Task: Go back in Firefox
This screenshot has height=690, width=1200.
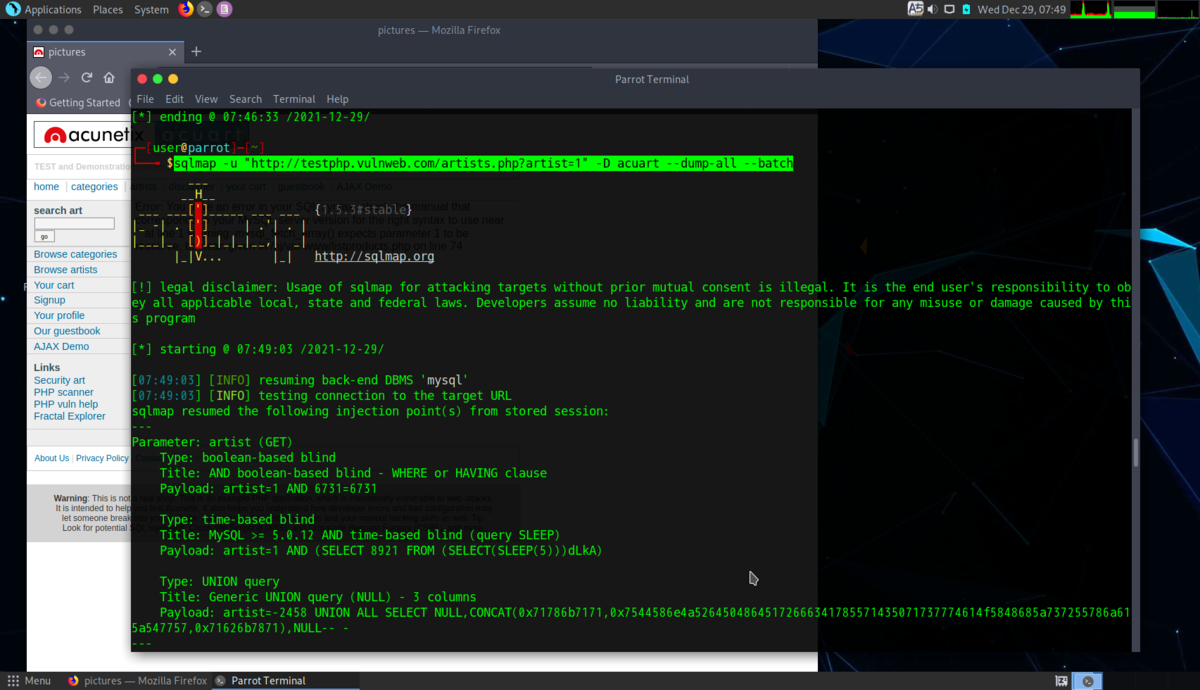Action: click(x=41, y=77)
